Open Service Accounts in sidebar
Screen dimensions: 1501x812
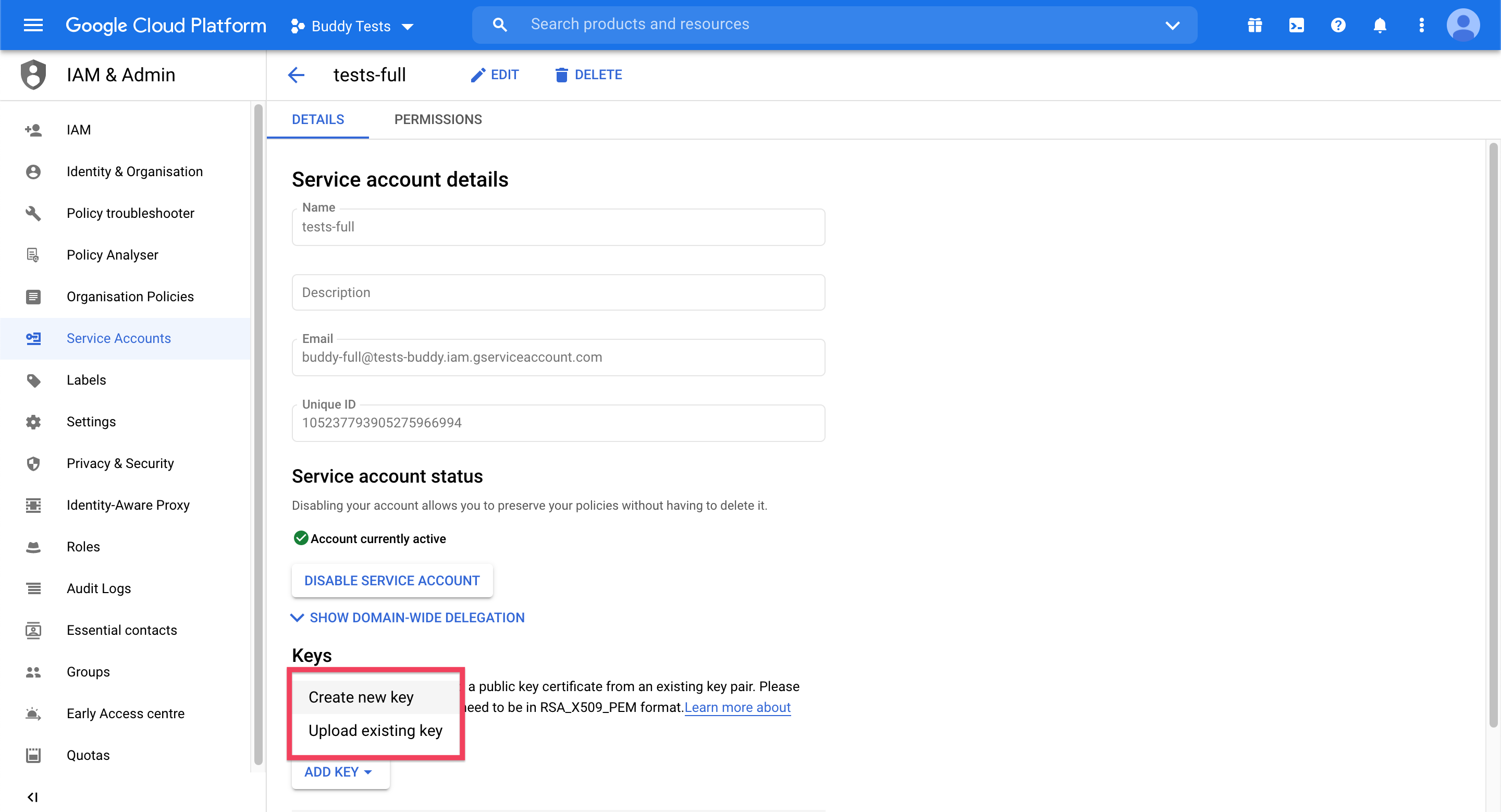click(x=125, y=338)
